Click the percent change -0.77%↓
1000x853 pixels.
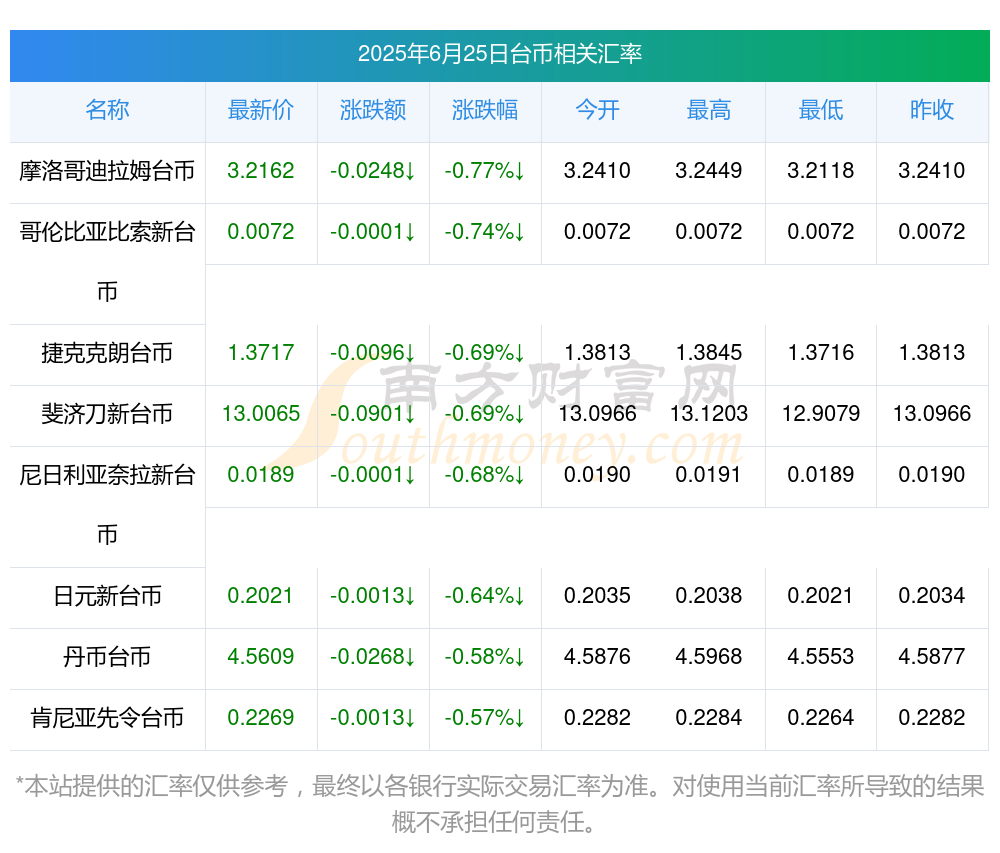[485, 171]
